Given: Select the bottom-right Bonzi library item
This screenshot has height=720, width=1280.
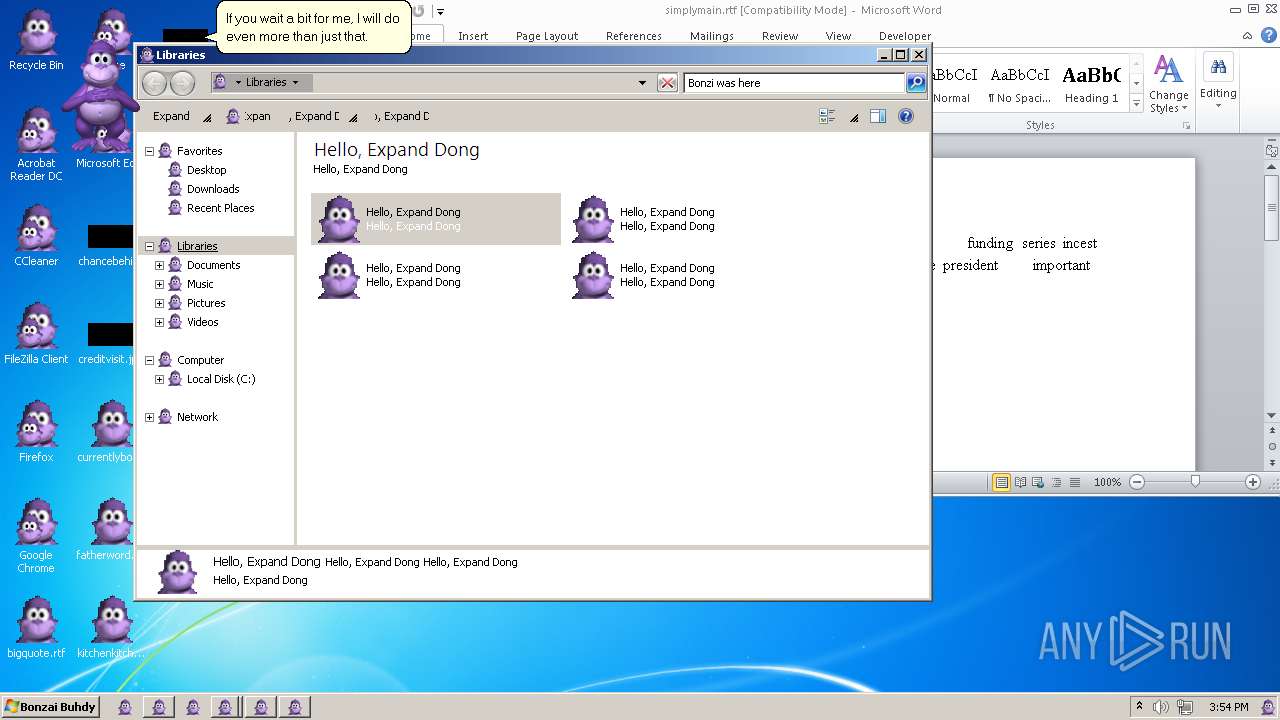Looking at the screenshot, I should pos(644,275).
